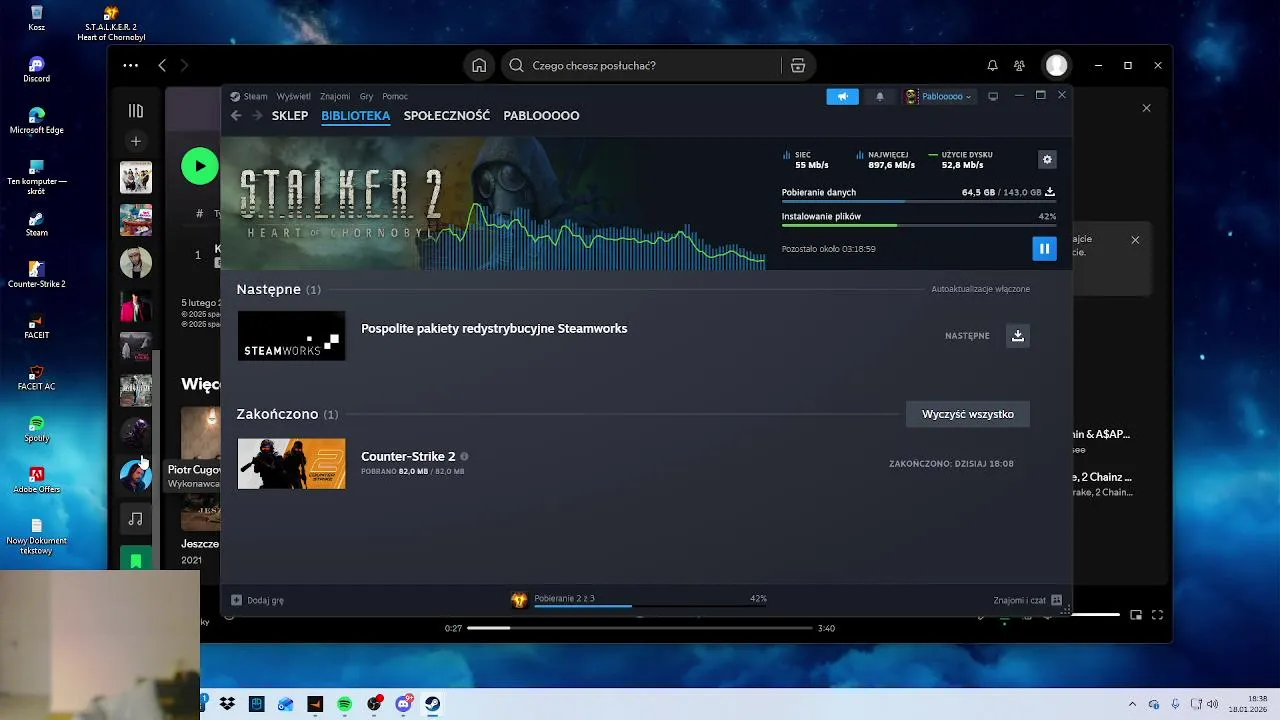Go forward in Steam navigation
The width and height of the screenshot is (1280, 720).
coord(257,116)
